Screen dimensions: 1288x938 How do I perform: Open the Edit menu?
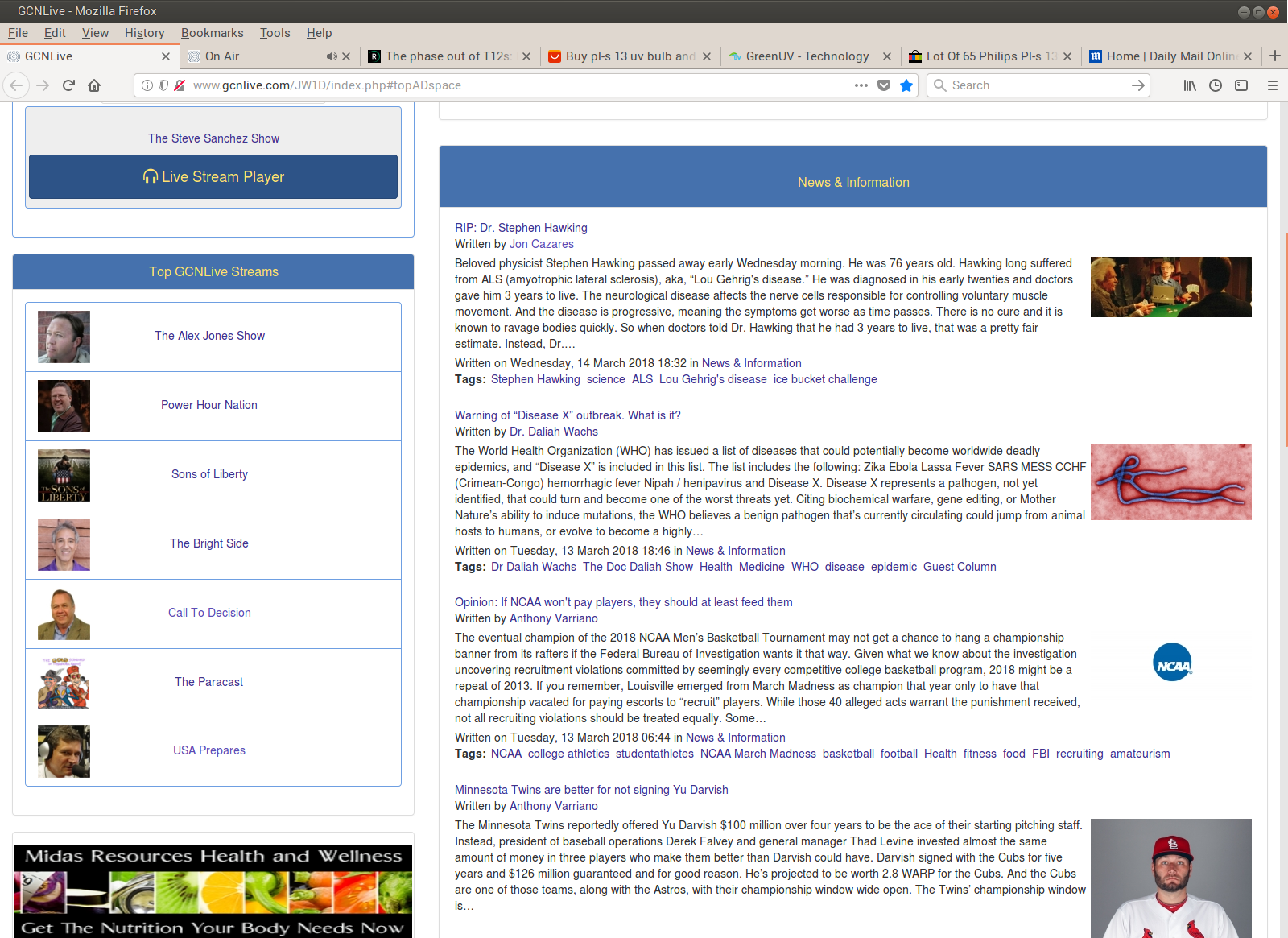55,33
